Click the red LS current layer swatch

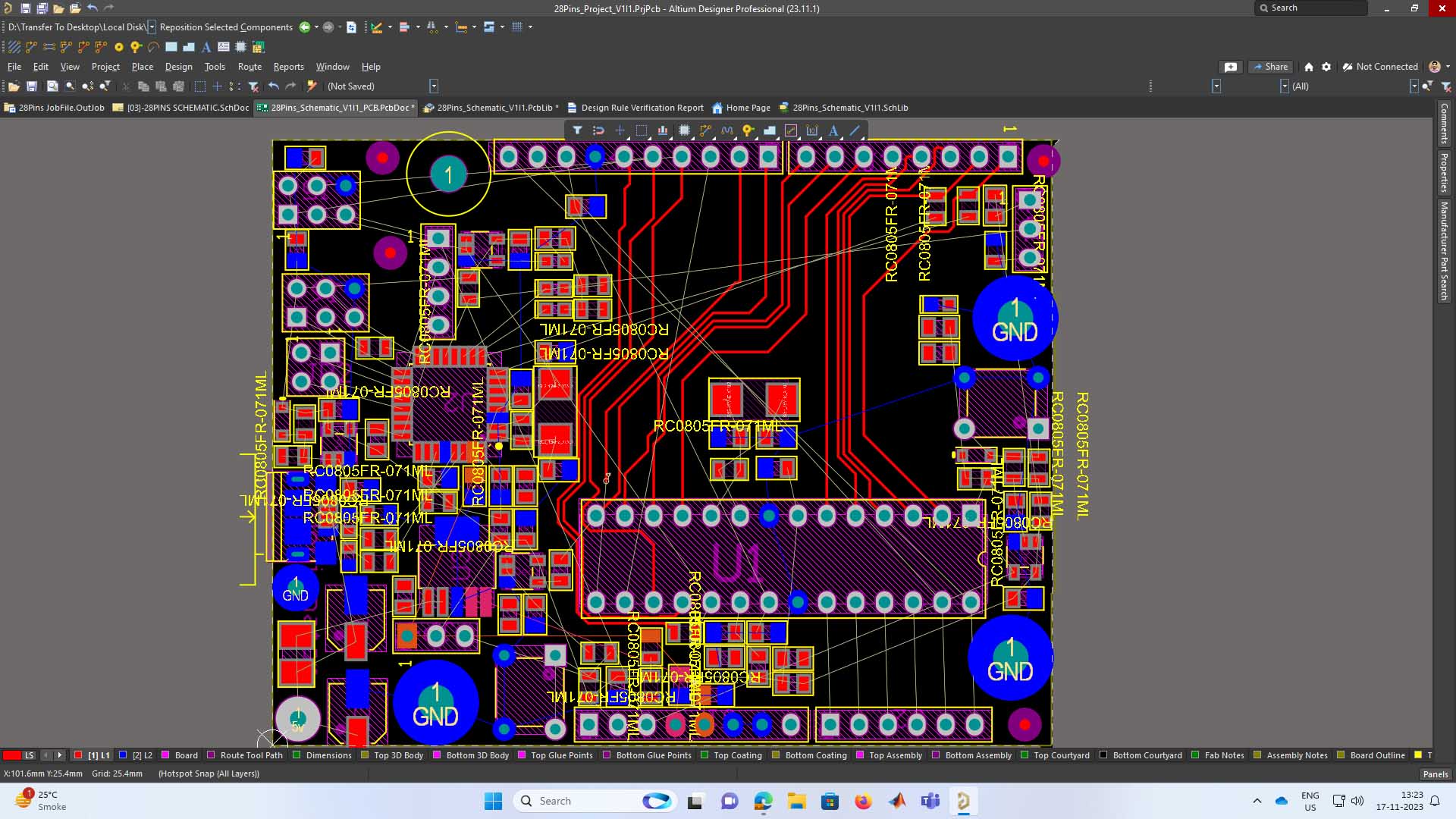12,755
